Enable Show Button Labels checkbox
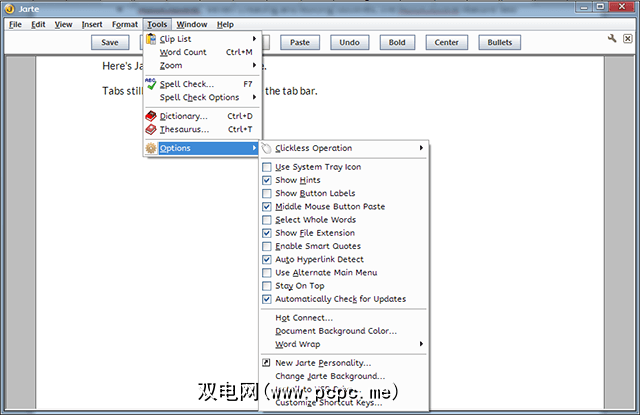This screenshot has height=415, width=640. coord(267,193)
